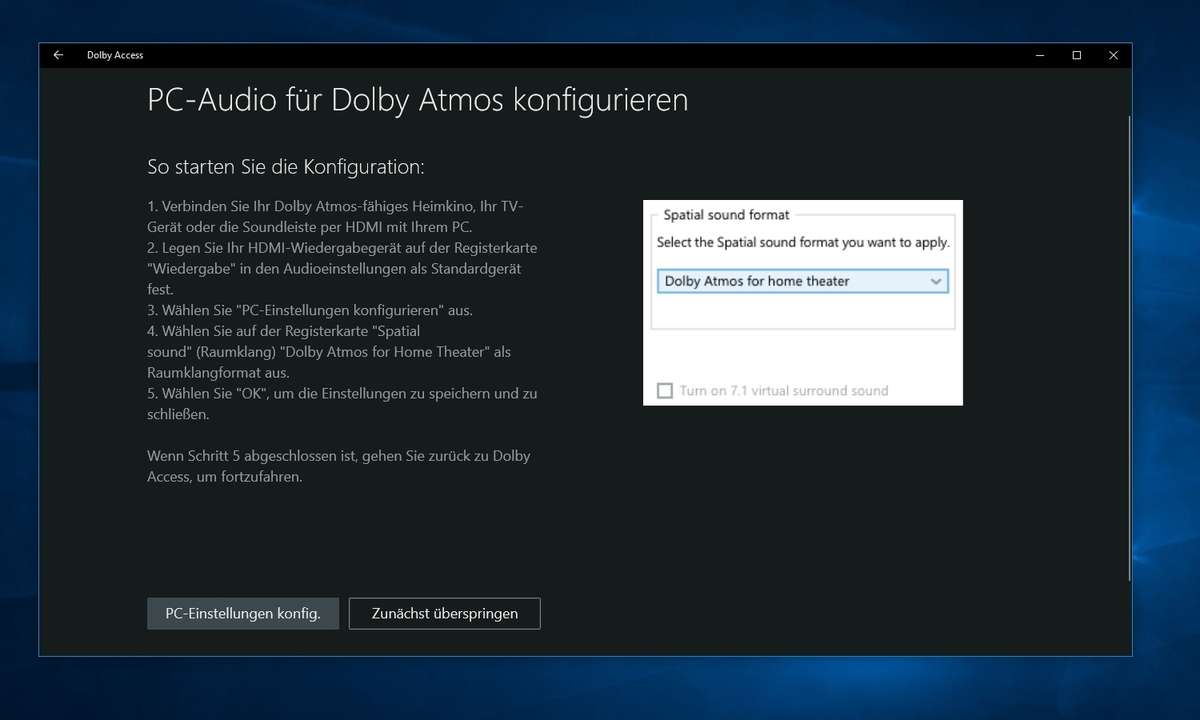The height and width of the screenshot is (720, 1200).
Task: Click Dolby Access title text
Action: [x=115, y=55]
